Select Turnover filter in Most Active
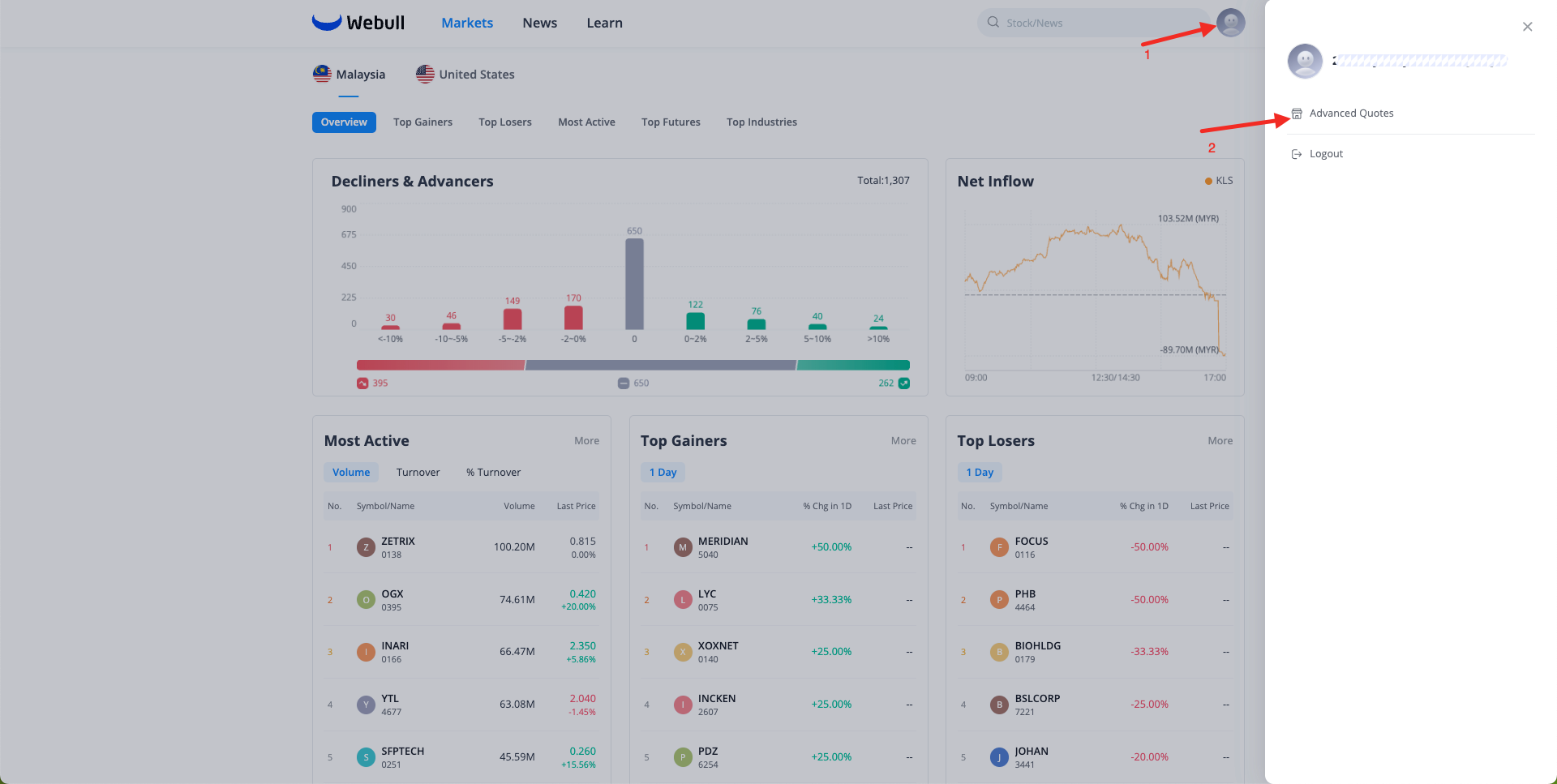1557x784 pixels. click(x=418, y=473)
